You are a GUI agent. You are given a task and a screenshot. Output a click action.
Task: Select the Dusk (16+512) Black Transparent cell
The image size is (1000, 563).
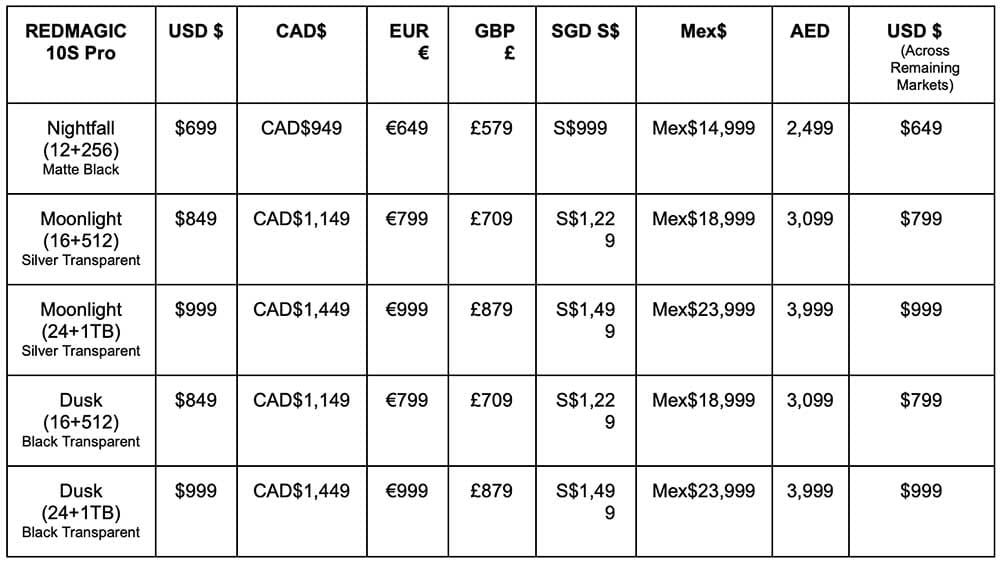coord(81,420)
